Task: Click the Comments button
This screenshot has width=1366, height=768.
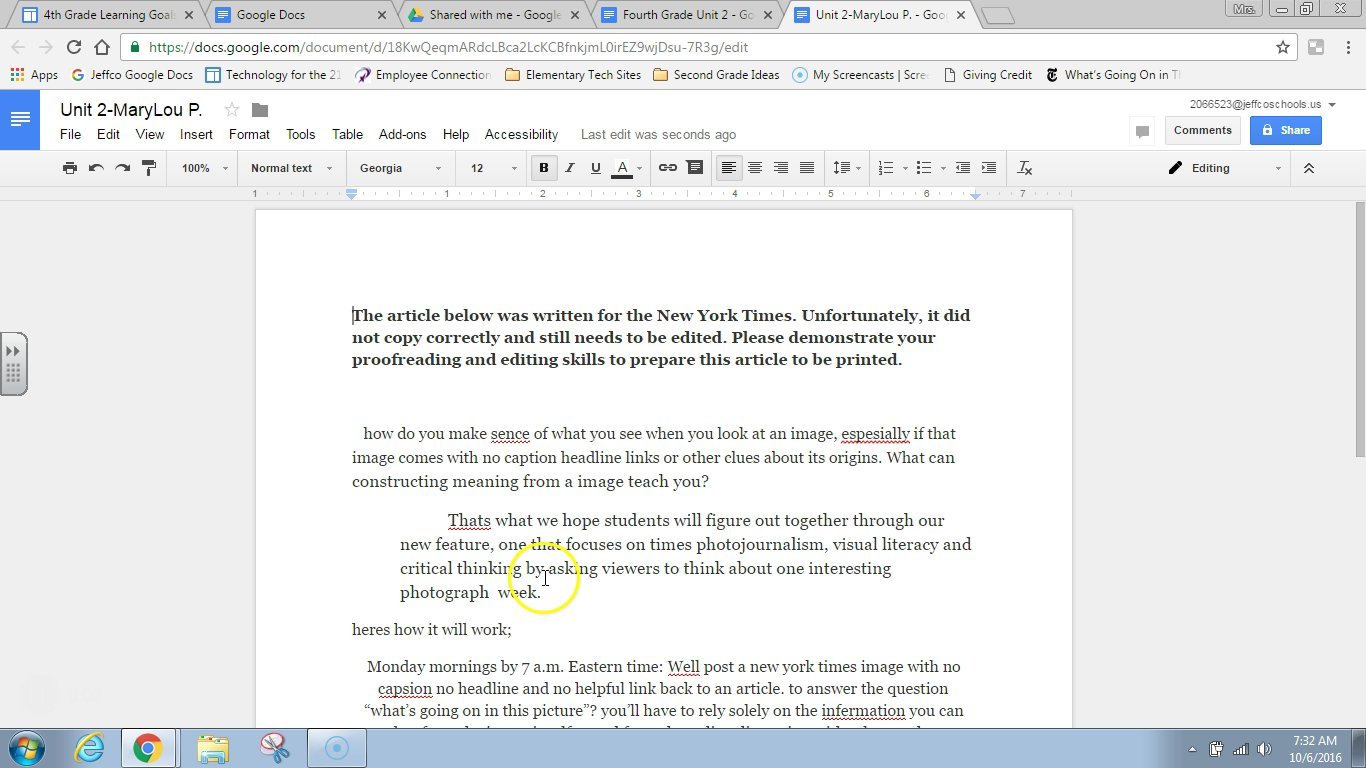Action: pos(1202,130)
